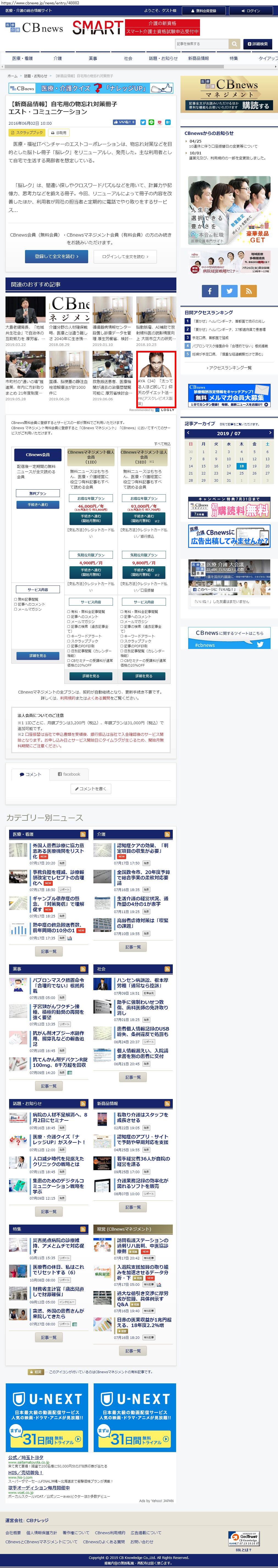Click the 無料会員登録 button in header

pyautogui.click(x=204, y=11)
